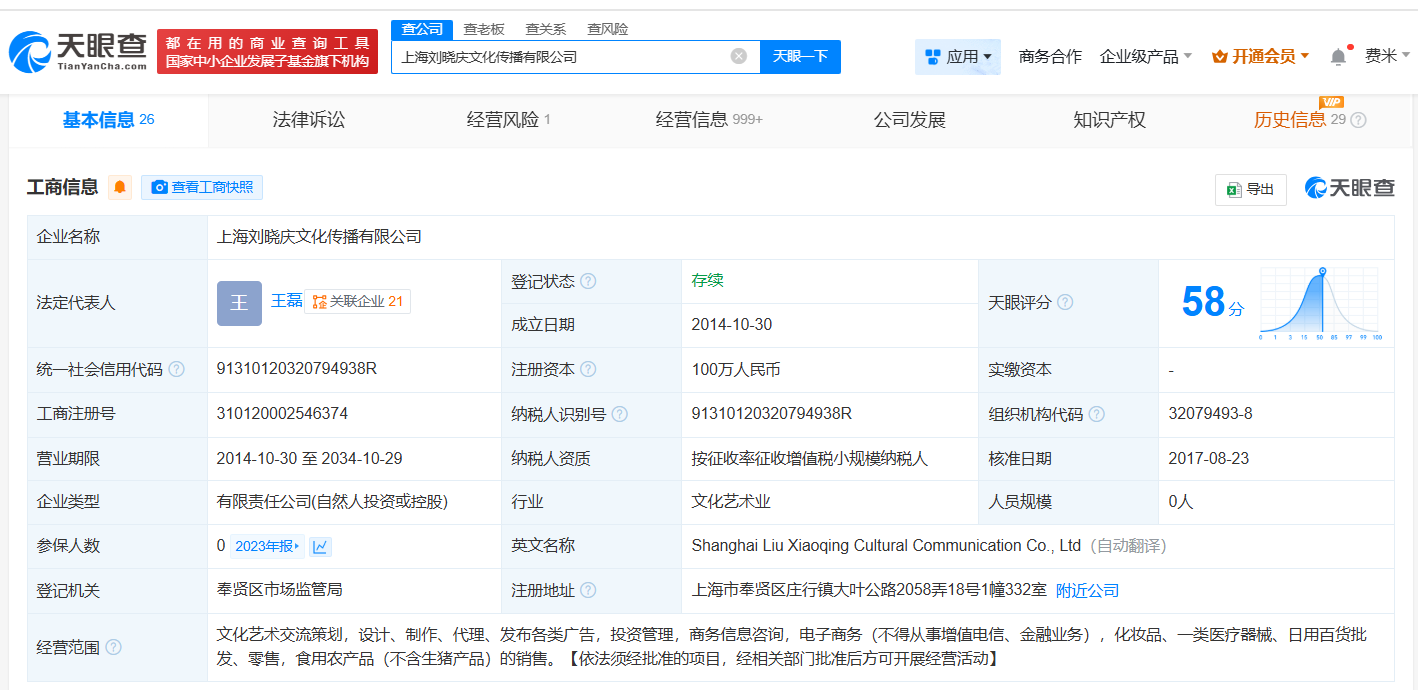
Task: Click the 存续 registration status
Action: pos(707,281)
